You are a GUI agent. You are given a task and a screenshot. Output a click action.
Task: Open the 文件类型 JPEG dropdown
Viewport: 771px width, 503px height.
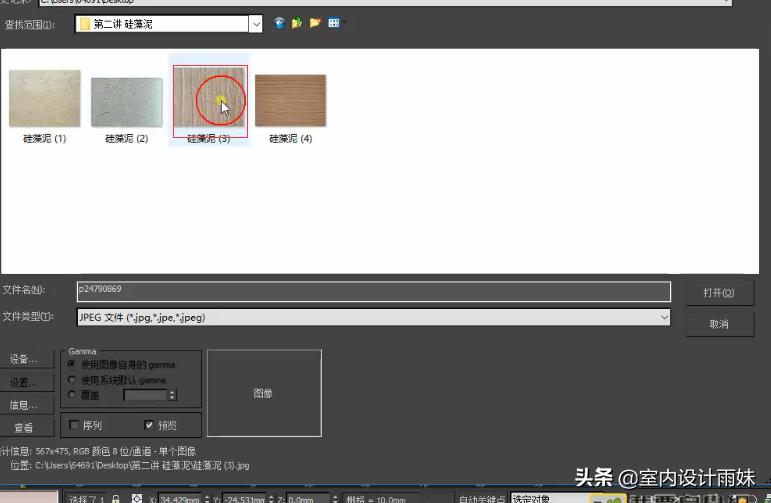[x=374, y=317]
